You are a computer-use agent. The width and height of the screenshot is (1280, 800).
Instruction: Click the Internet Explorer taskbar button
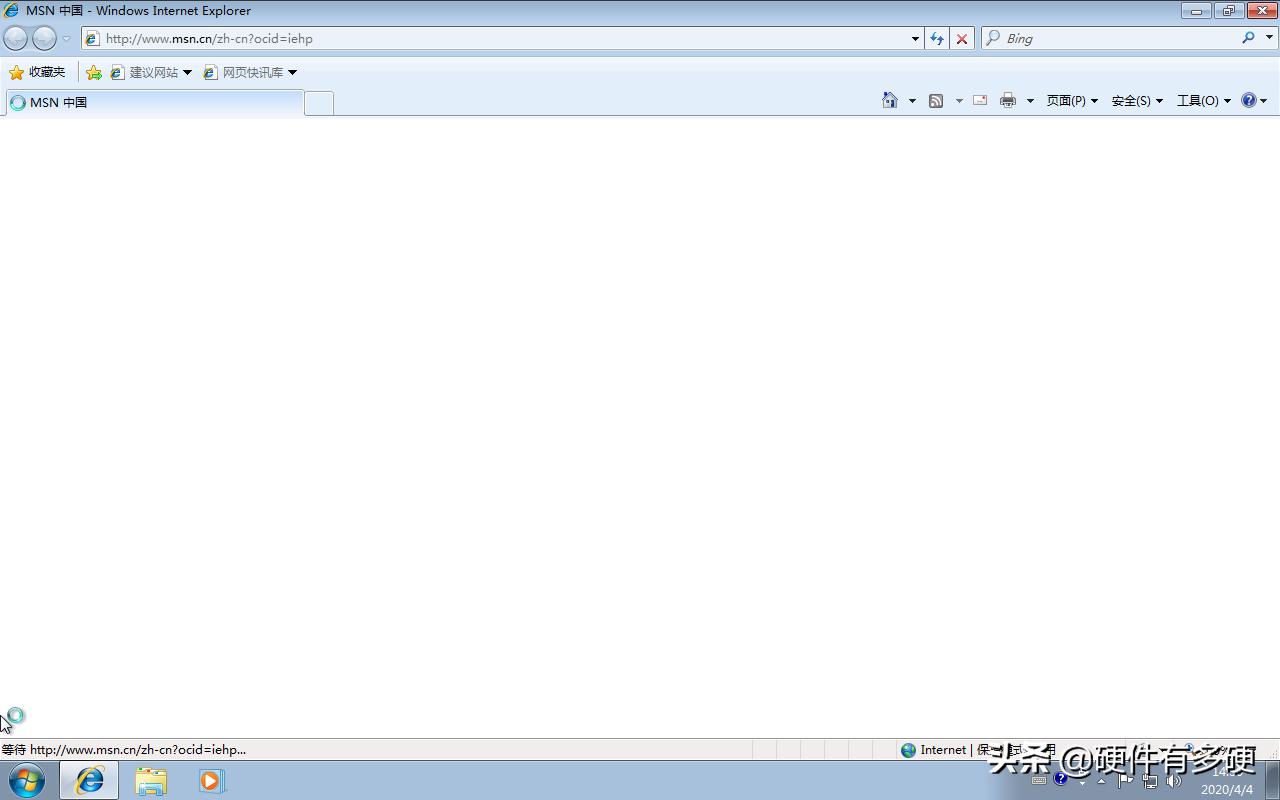pyautogui.click(x=89, y=780)
